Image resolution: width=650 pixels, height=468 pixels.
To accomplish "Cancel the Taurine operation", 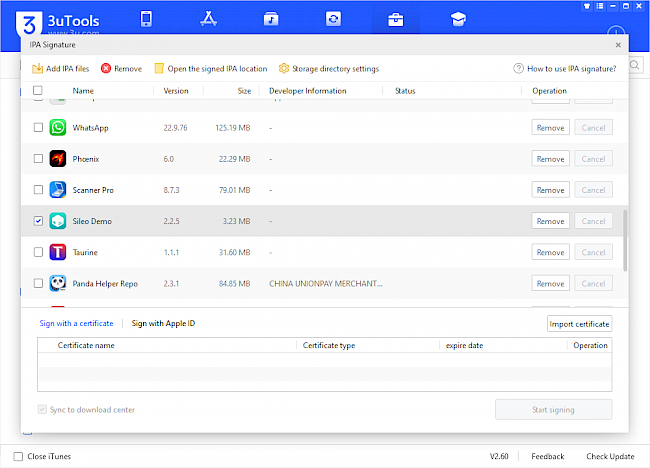I will click(593, 252).
